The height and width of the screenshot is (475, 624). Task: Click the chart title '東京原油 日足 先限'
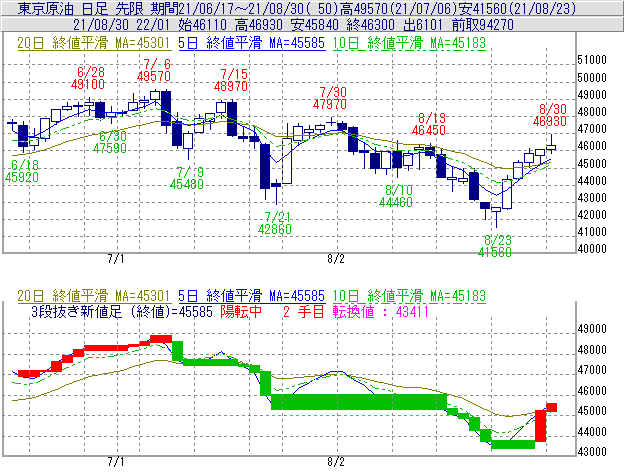pyautogui.click(x=80, y=8)
